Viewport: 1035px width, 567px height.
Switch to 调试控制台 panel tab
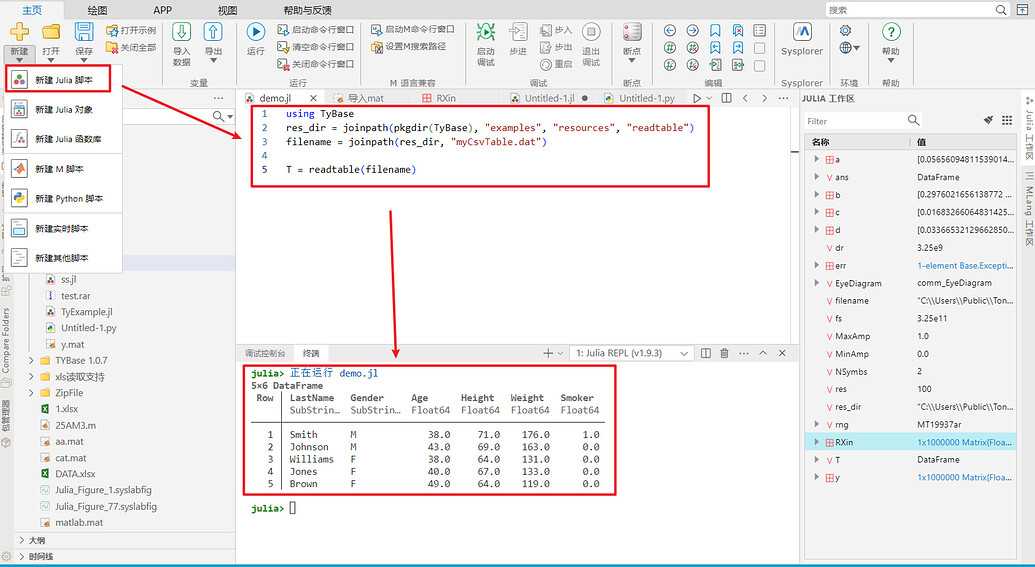(x=265, y=353)
